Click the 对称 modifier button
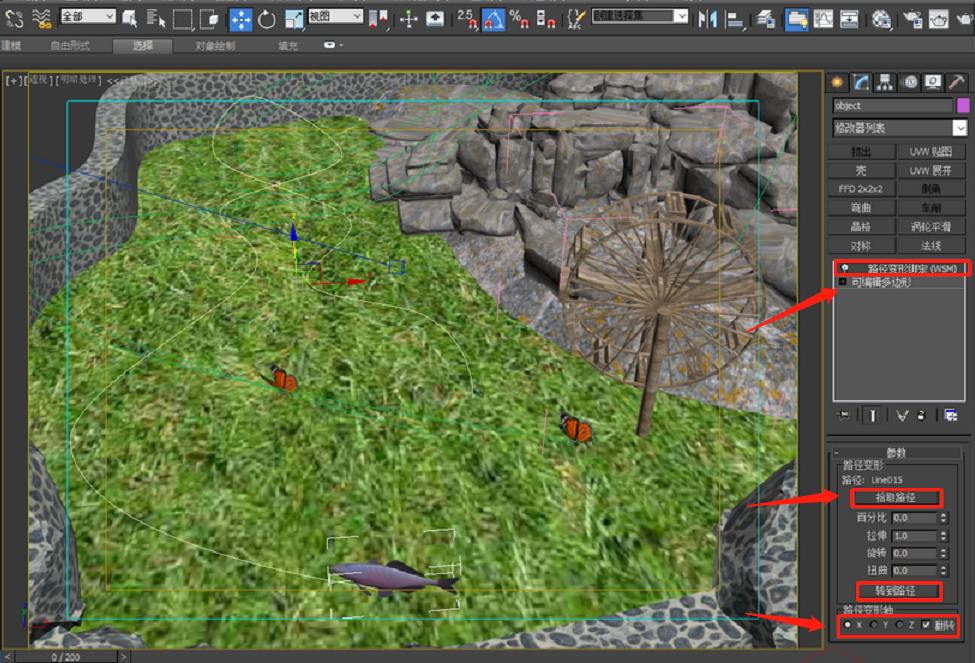 [861, 246]
